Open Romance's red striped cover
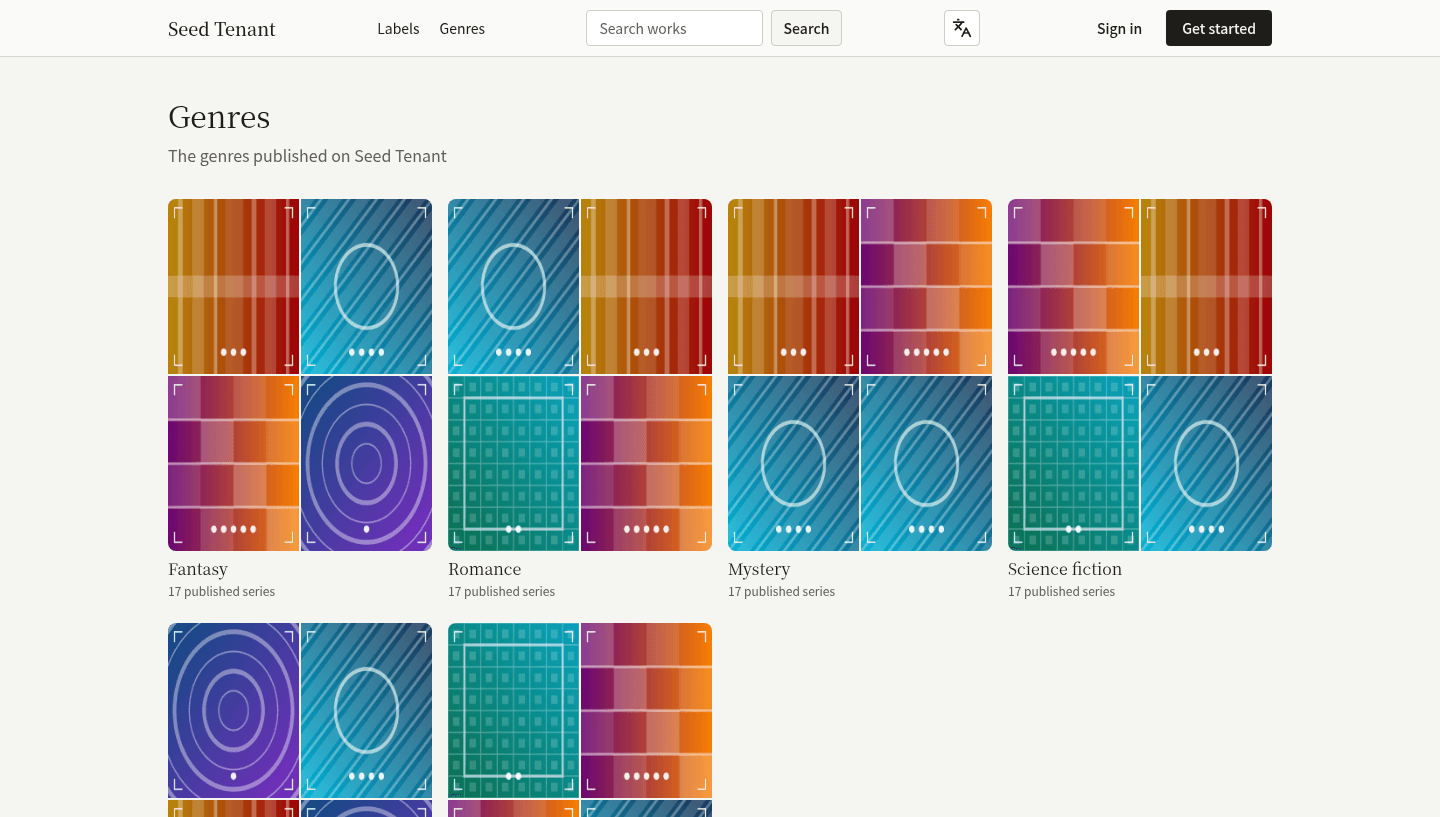The width and height of the screenshot is (1440, 817). [x=646, y=286]
